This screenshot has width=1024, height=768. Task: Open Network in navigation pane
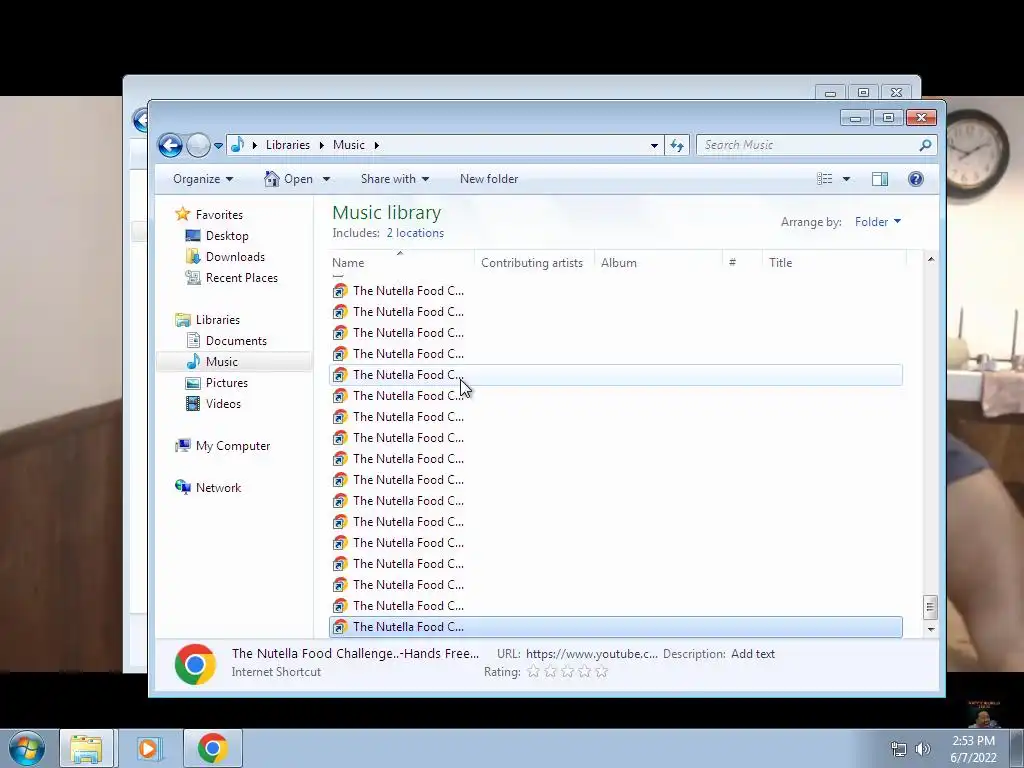click(x=218, y=488)
